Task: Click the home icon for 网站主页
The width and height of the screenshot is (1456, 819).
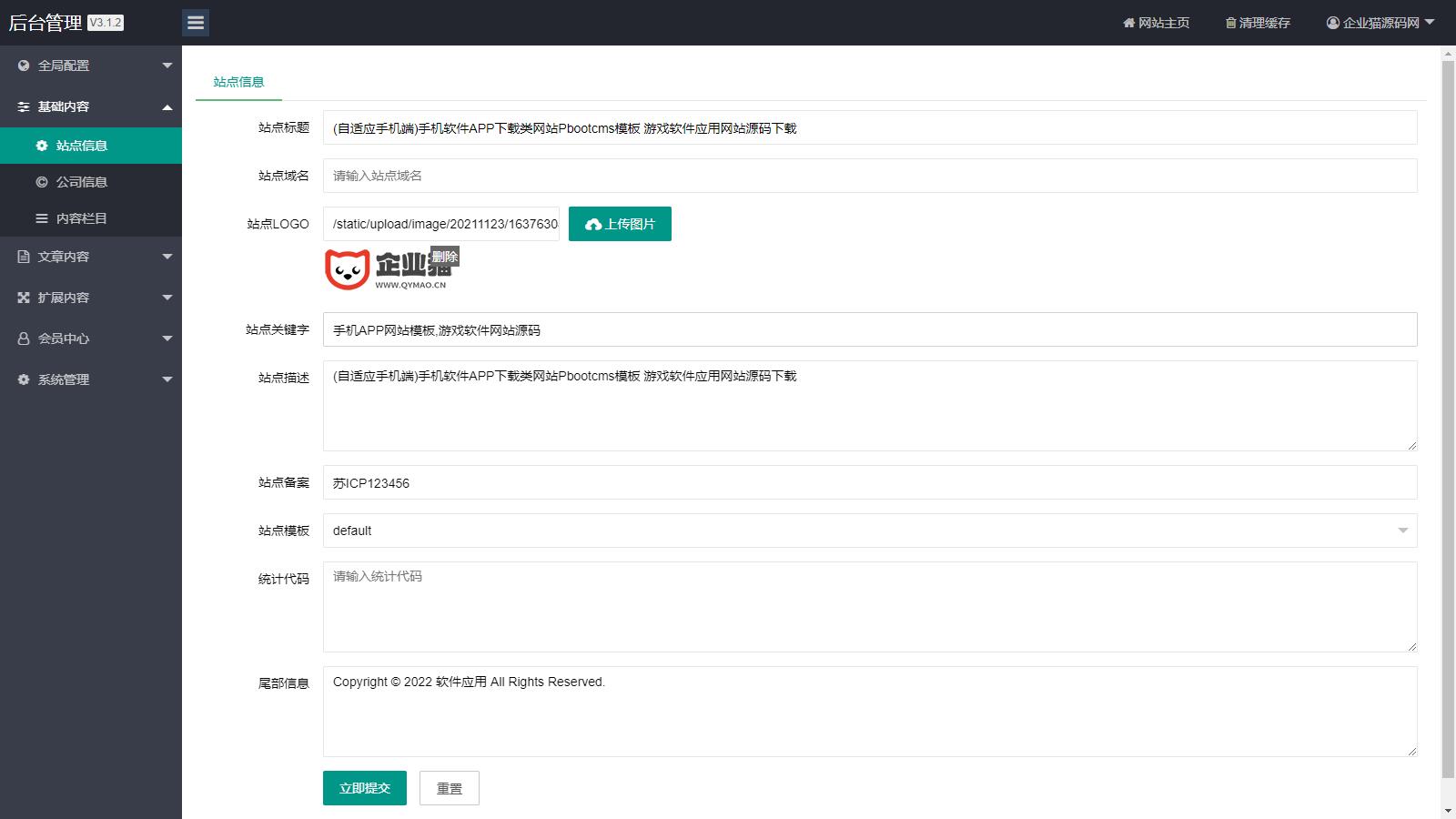Action: [1128, 23]
